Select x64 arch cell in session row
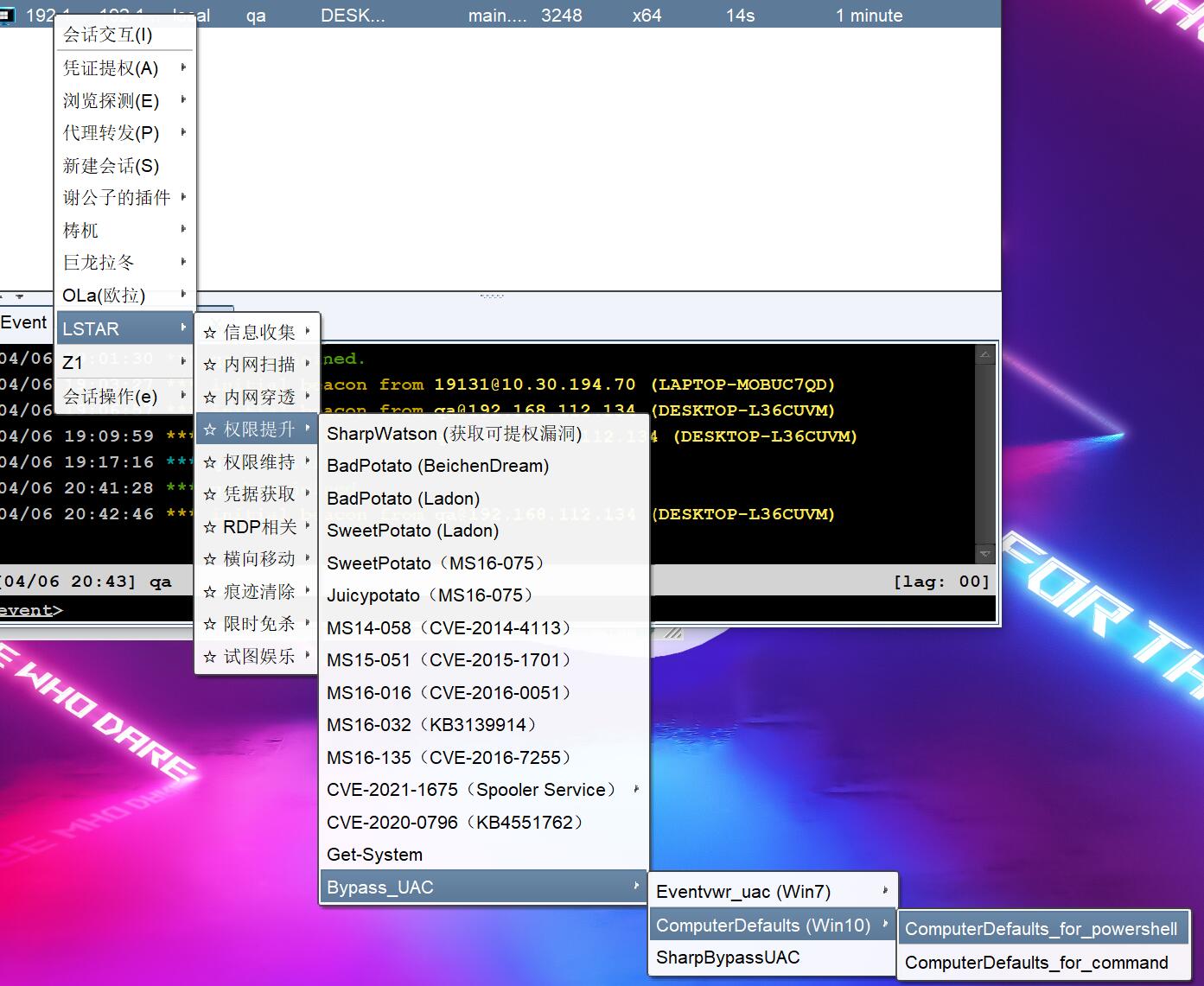The image size is (1204, 986). click(x=647, y=16)
